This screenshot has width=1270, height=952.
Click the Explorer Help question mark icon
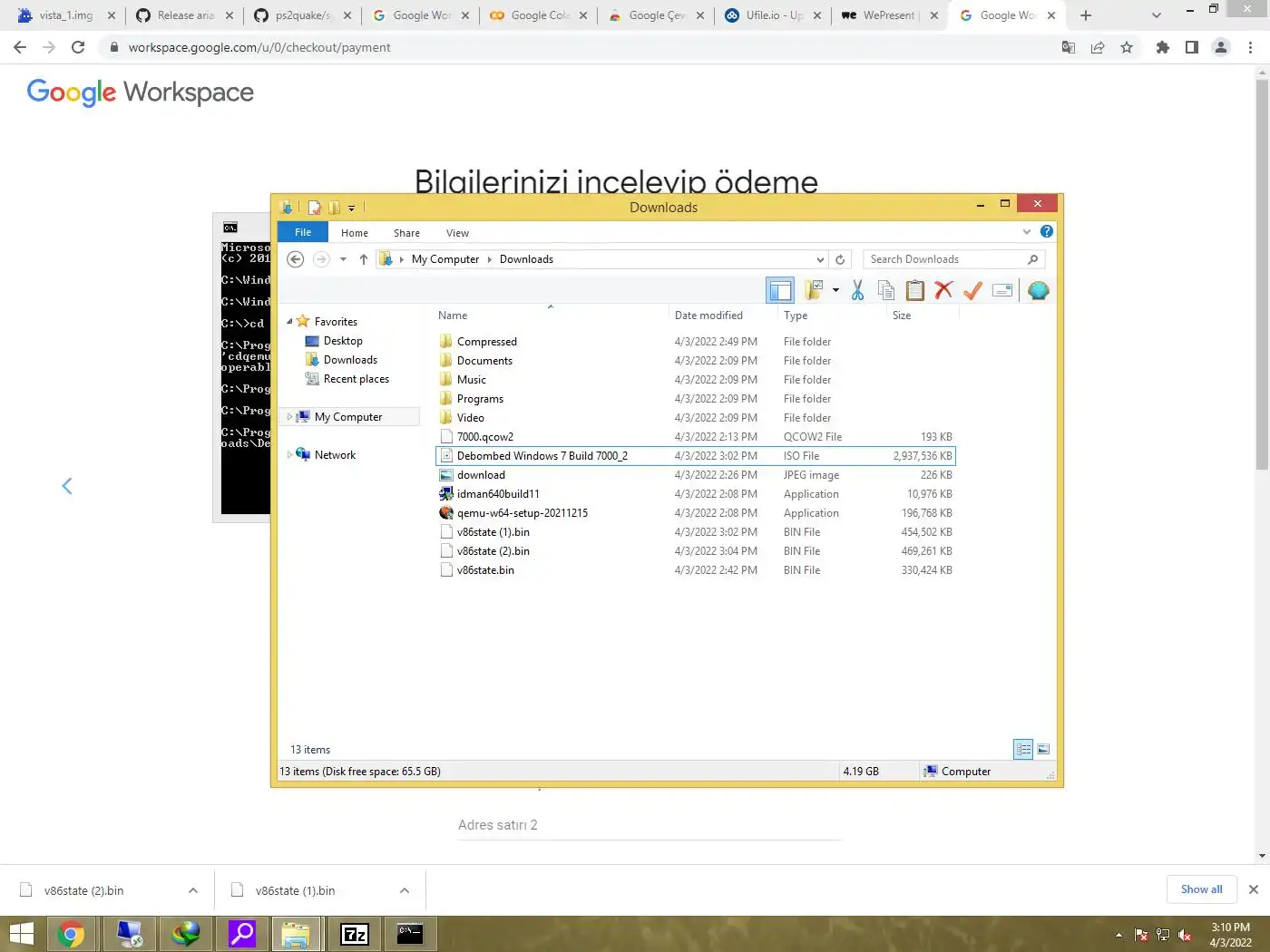pyautogui.click(x=1047, y=232)
